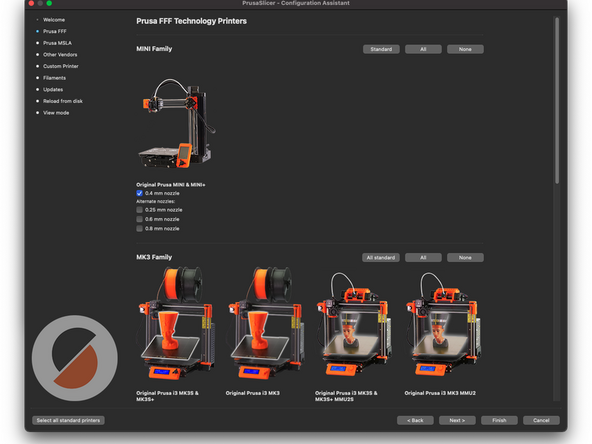Click 'Original Prusa MINI & MINI+' label
This screenshot has width=592, height=444.
pos(171,185)
